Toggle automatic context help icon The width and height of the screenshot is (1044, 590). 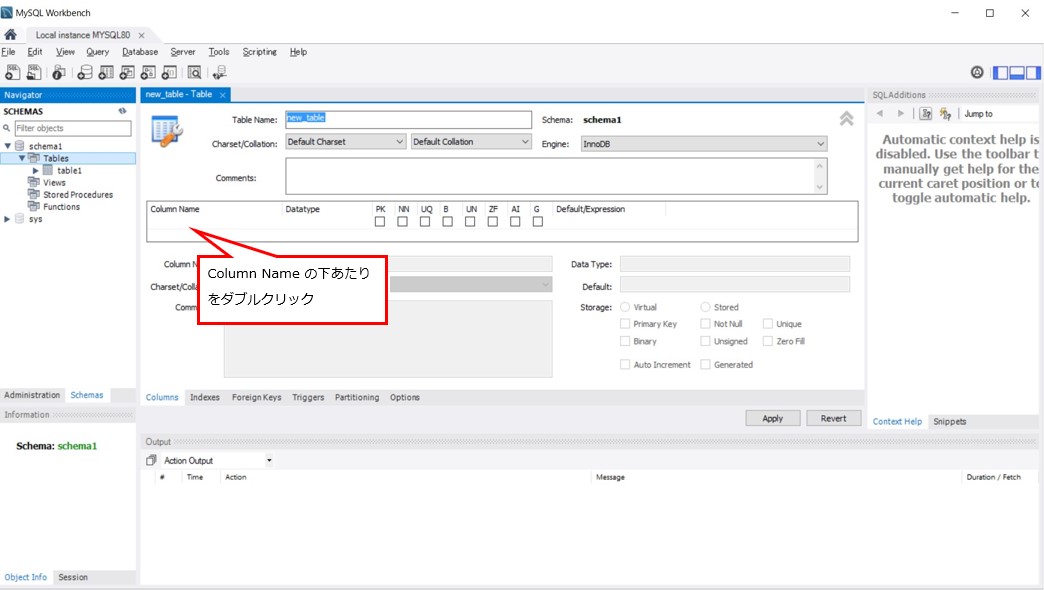coord(945,114)
